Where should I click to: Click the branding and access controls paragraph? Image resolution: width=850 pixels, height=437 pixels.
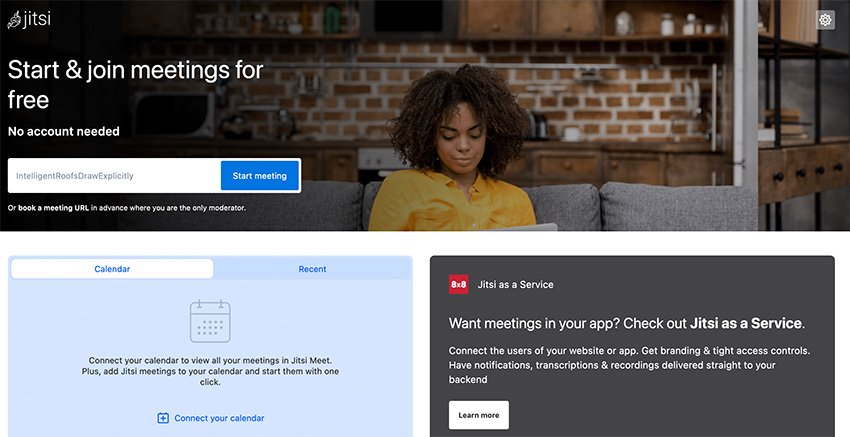coord(629,365)
